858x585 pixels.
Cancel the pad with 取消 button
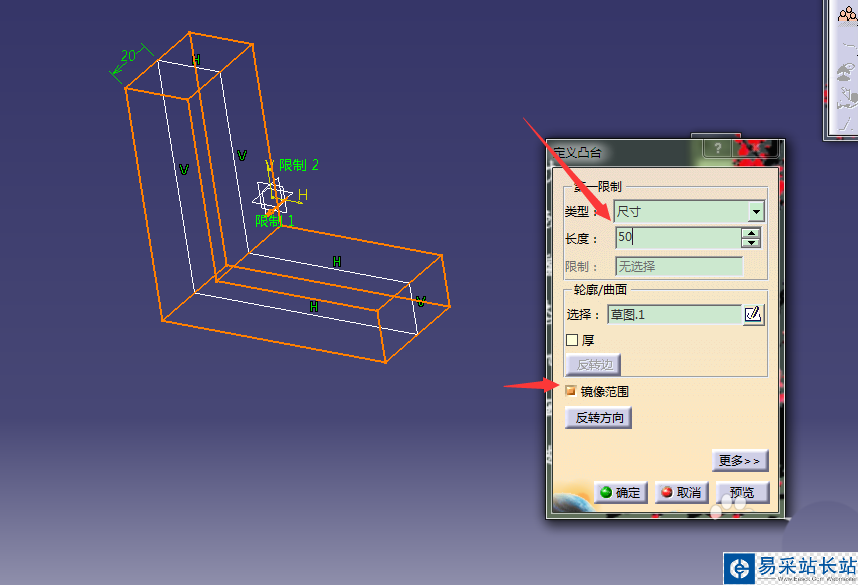click(x=682, y=493)
